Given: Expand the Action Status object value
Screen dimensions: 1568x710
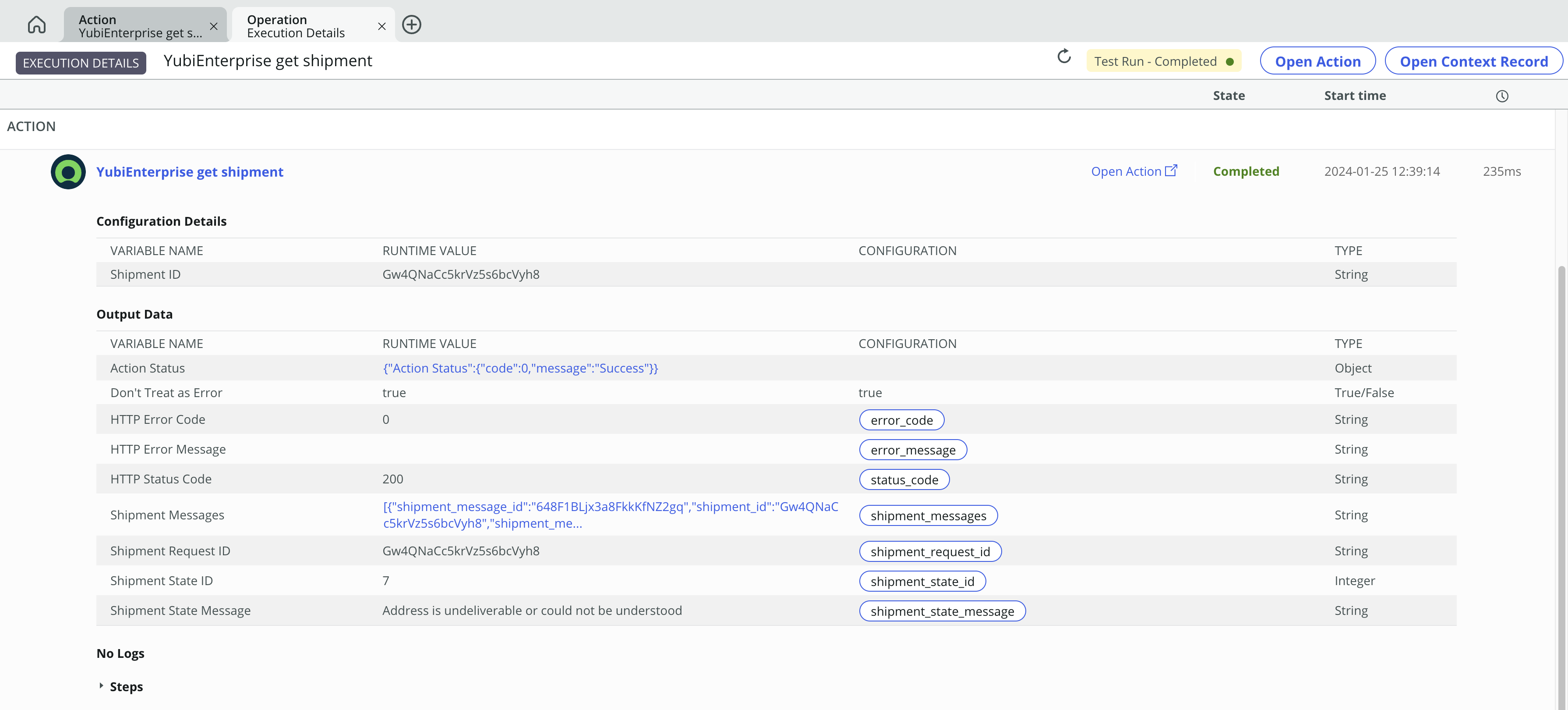Looking at the screenshot, I should click(519, 367).
